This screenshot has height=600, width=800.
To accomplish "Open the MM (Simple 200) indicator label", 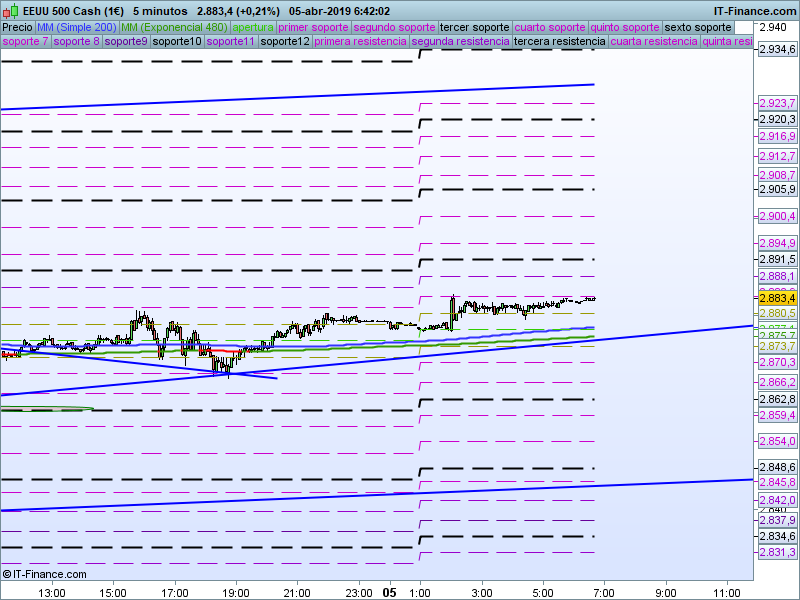I will coord(77,28).
